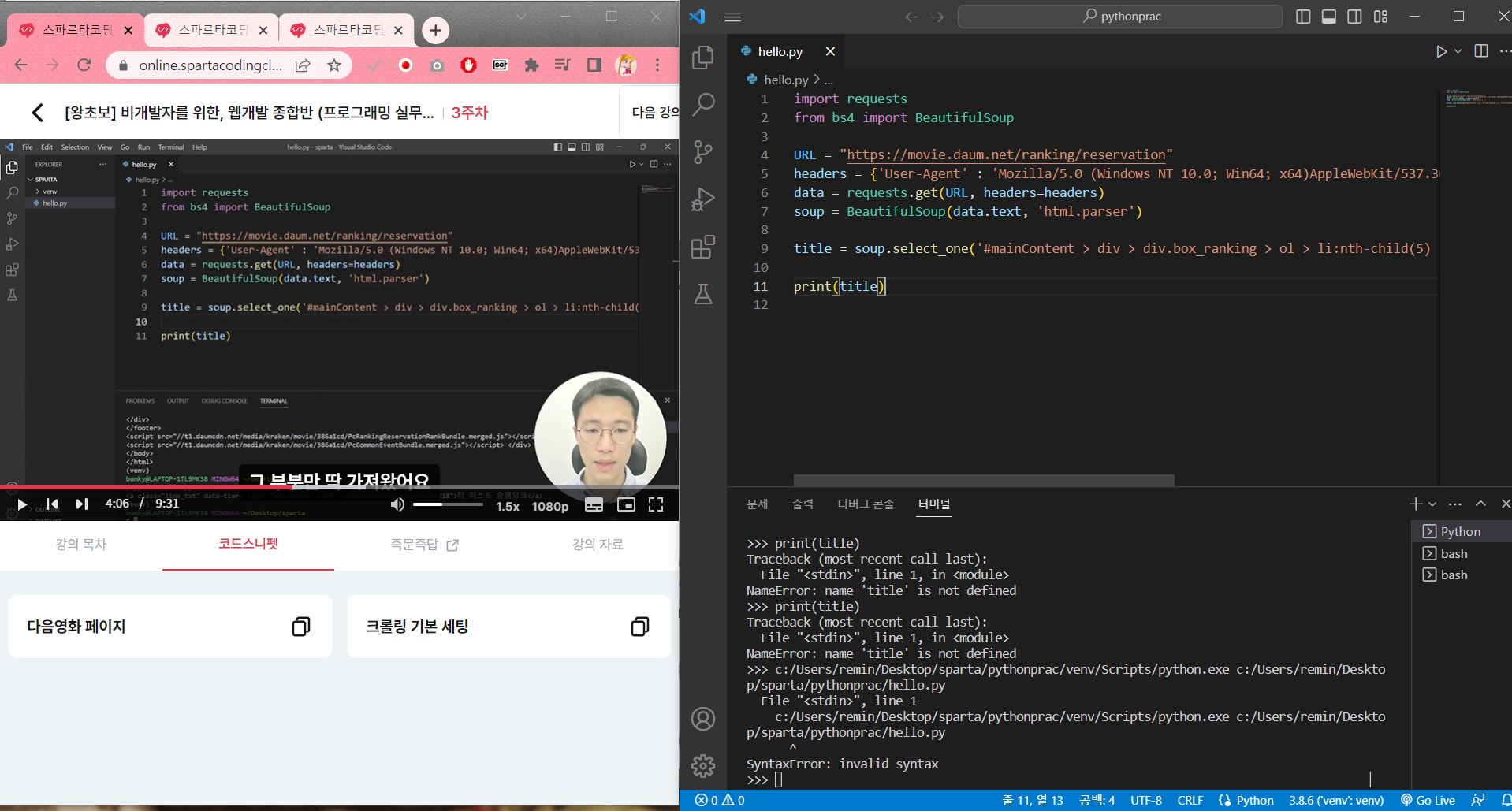
Task: Change the CRLF end-of-line sequence
Action: coord(1190,801)
